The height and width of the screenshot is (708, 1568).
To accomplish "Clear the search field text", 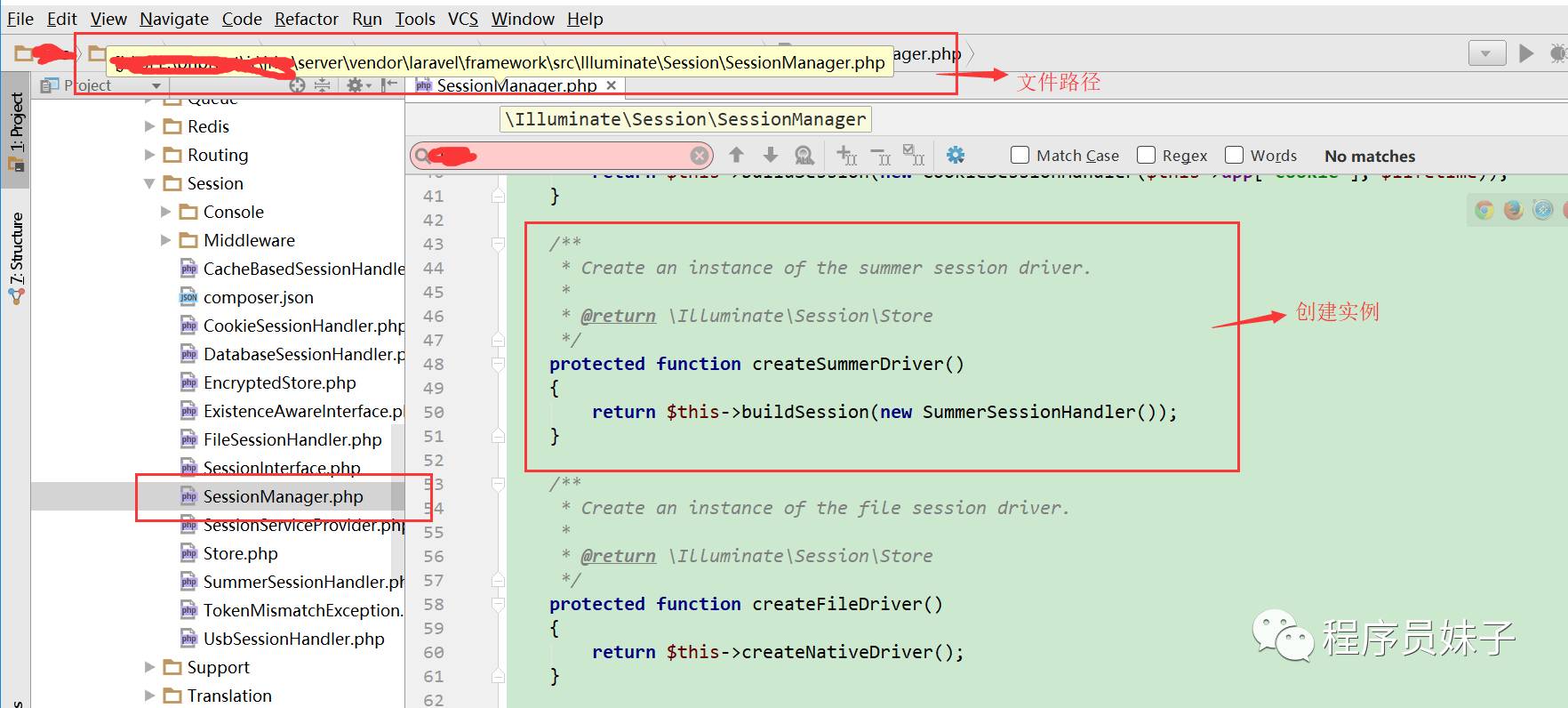I will [700, 156].
